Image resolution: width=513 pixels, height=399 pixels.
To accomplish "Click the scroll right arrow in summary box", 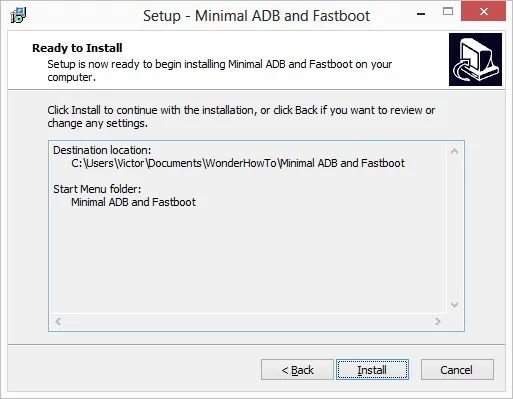I will click(438, 321).
